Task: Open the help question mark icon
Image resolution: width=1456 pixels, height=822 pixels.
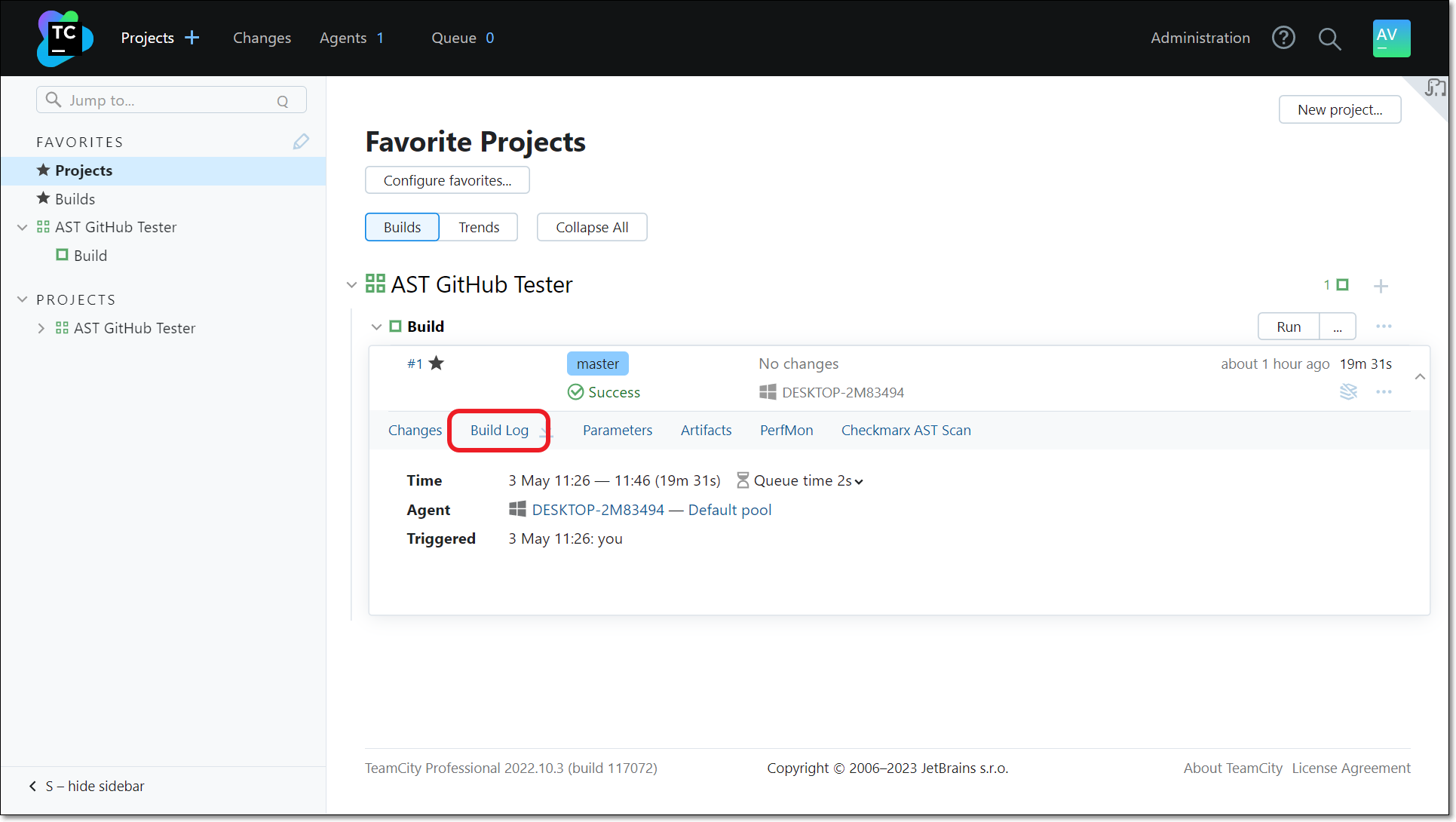Action: point(1283,38)
